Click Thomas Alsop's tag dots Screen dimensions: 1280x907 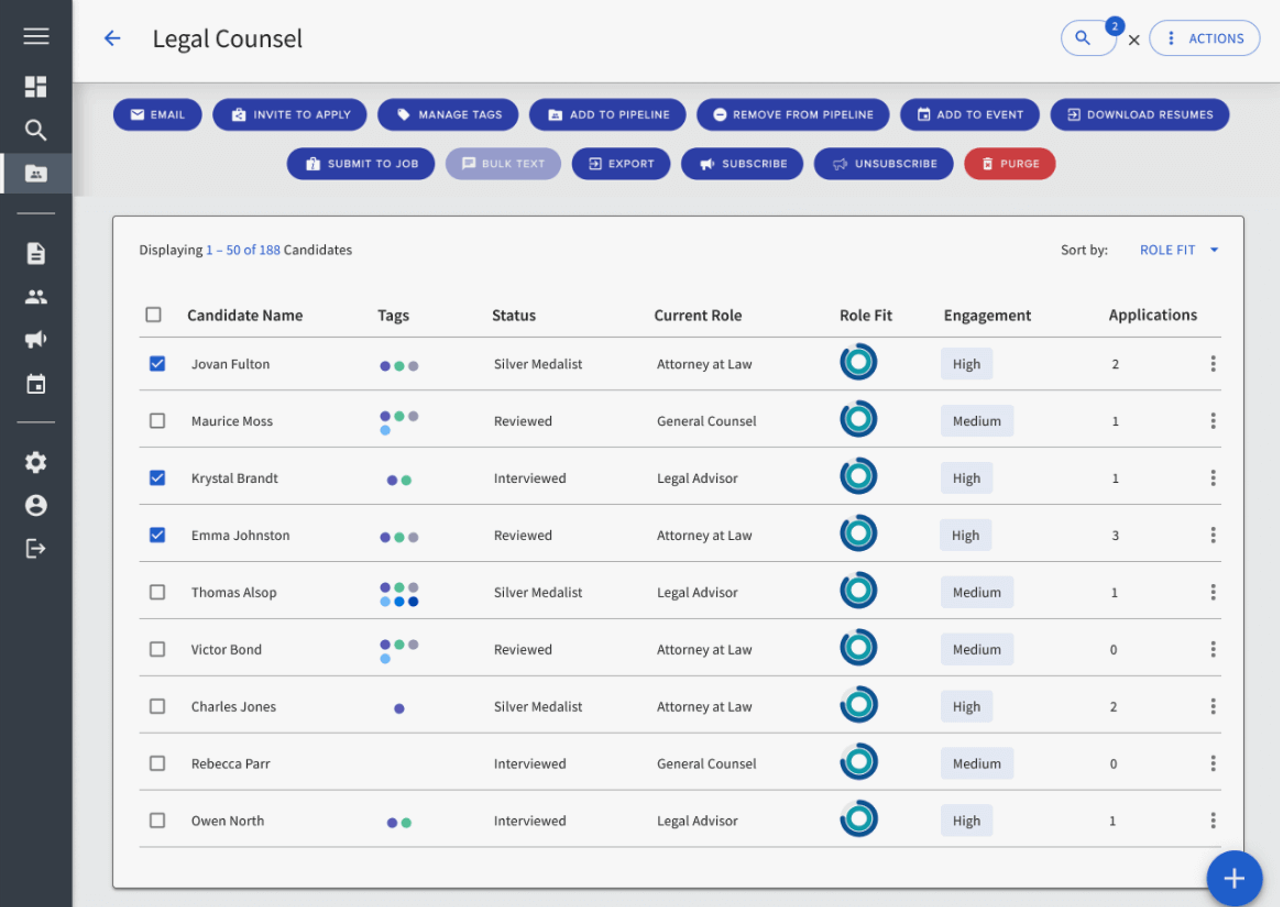coord(399,594)
